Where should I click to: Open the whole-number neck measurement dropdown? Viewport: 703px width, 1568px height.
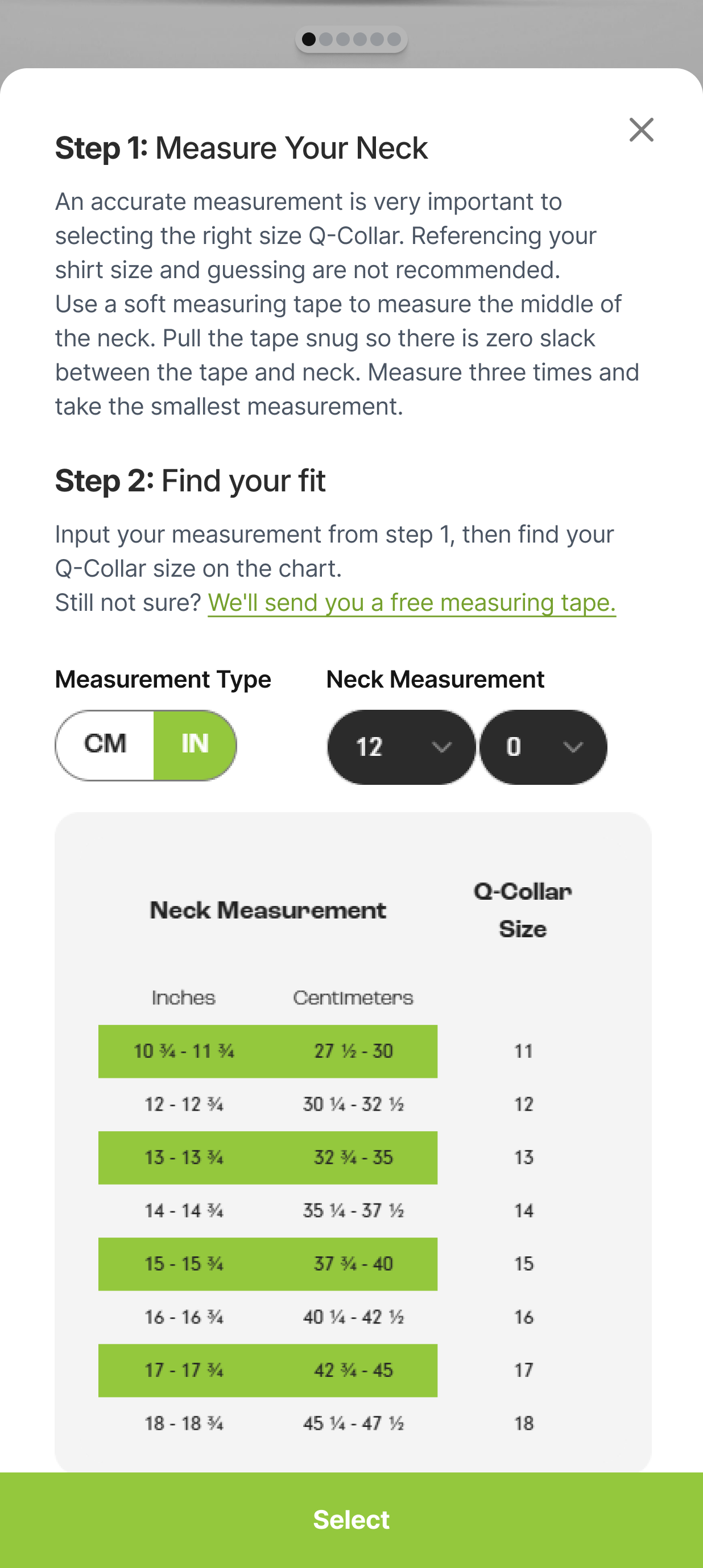[400, 747]
